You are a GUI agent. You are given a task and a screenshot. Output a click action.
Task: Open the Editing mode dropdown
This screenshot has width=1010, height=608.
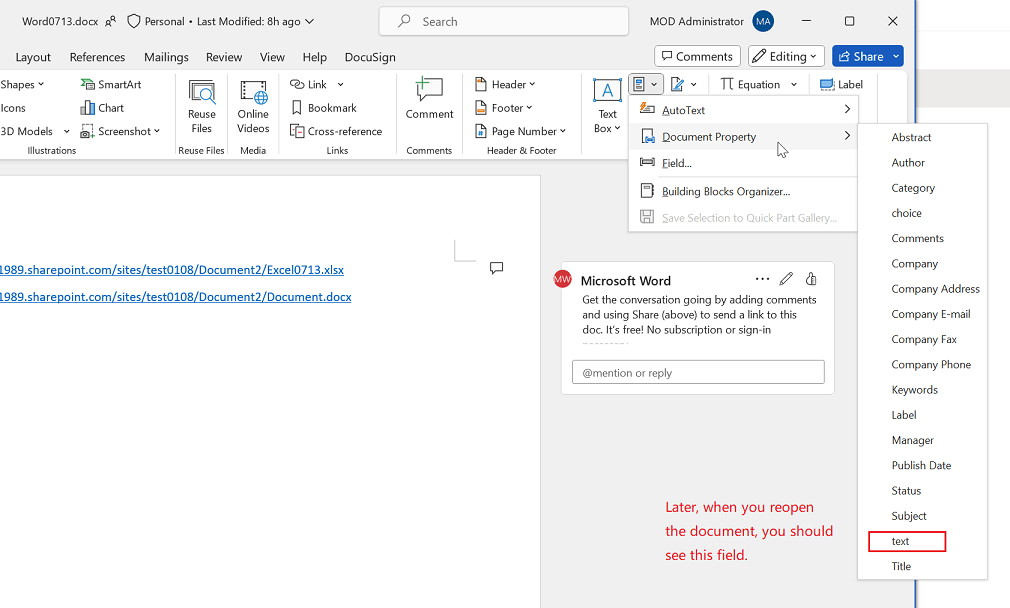click(786, 57)
